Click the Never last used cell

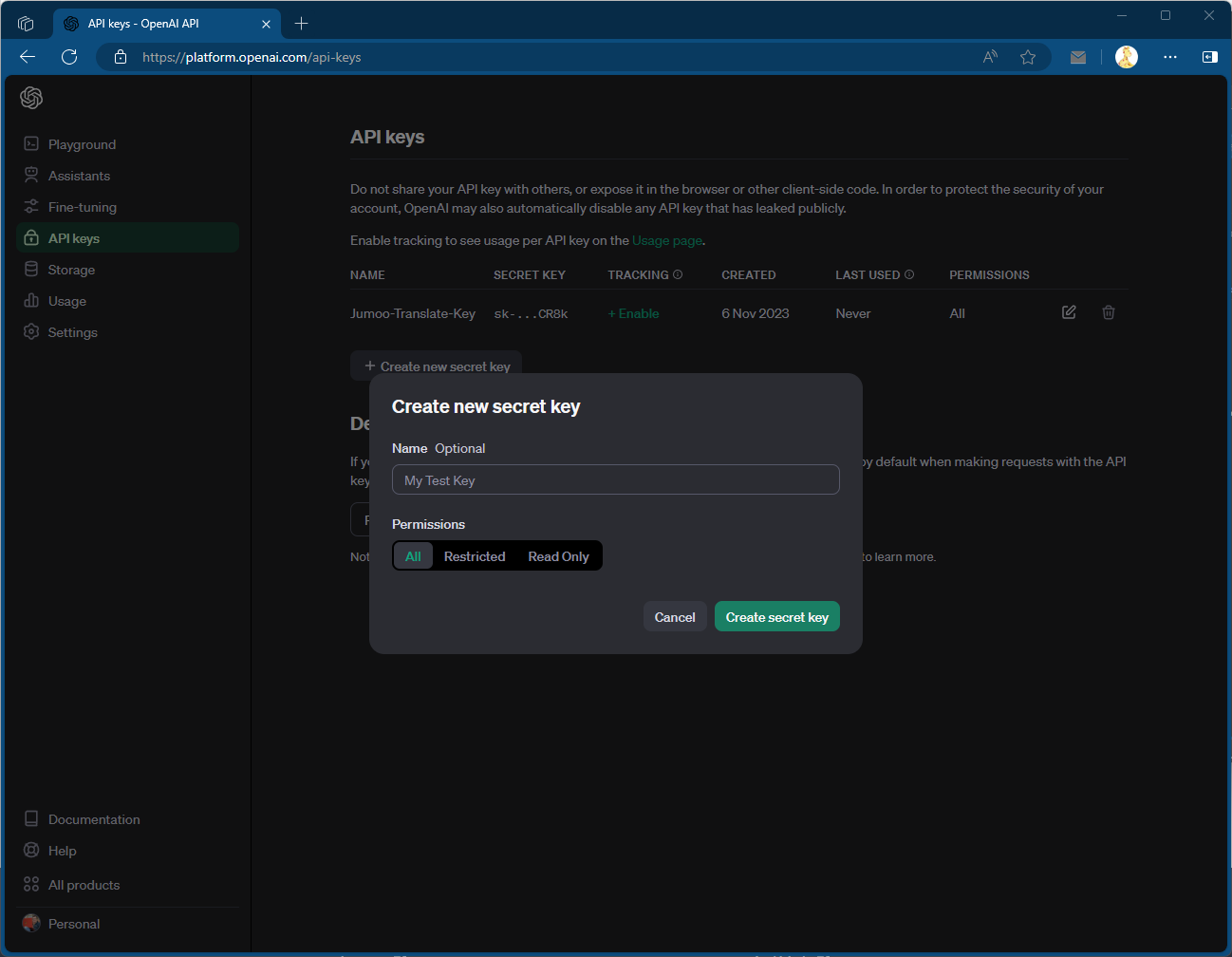[x=853, y=313]
